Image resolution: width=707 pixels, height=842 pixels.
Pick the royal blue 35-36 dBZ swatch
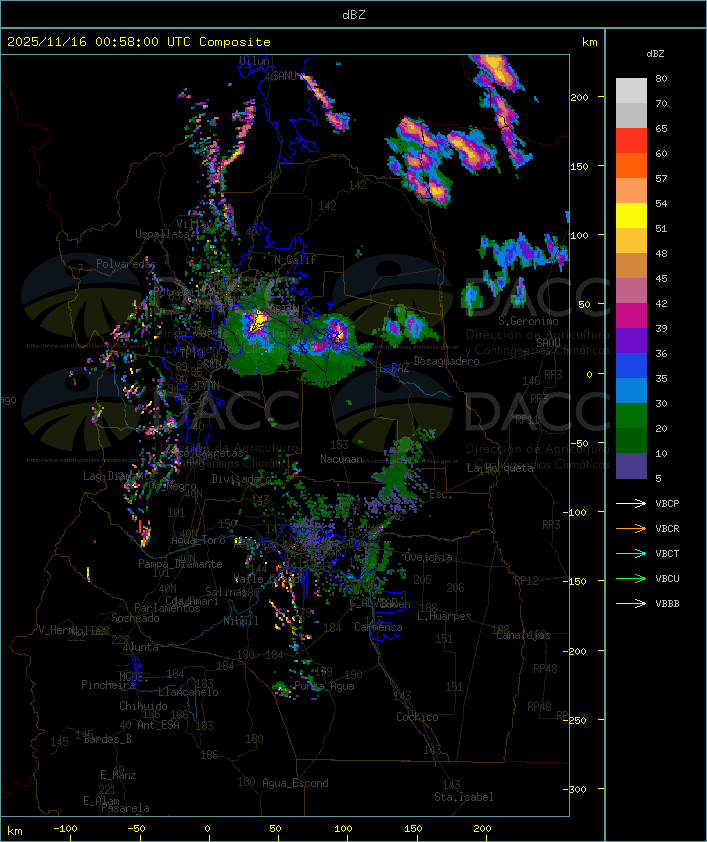pyautogui.click(x=631, y=366)
